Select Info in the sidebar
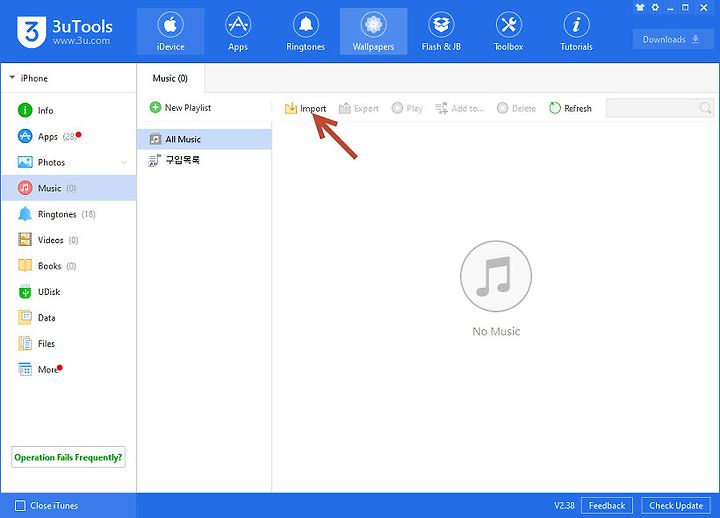This screenshot has width=720, height=518. coord(69,111)
